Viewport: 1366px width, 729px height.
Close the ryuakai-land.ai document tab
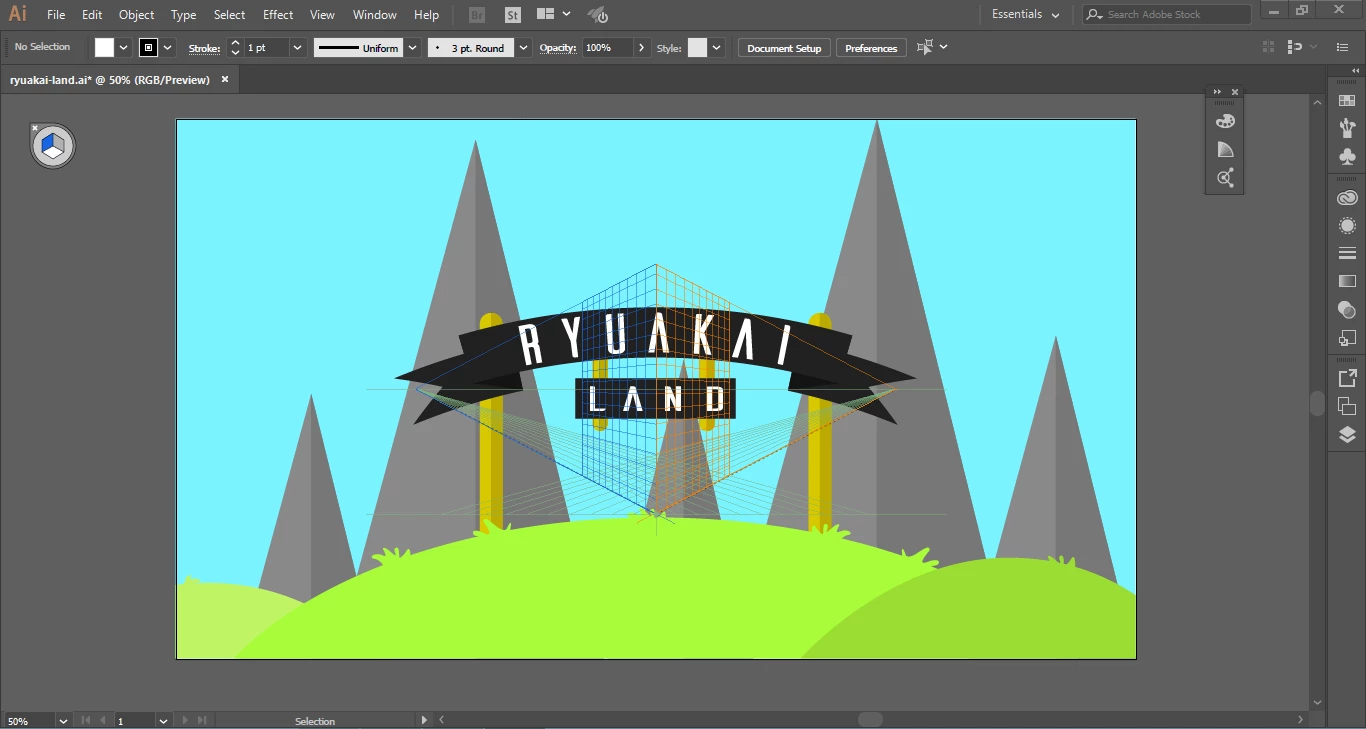225,79
